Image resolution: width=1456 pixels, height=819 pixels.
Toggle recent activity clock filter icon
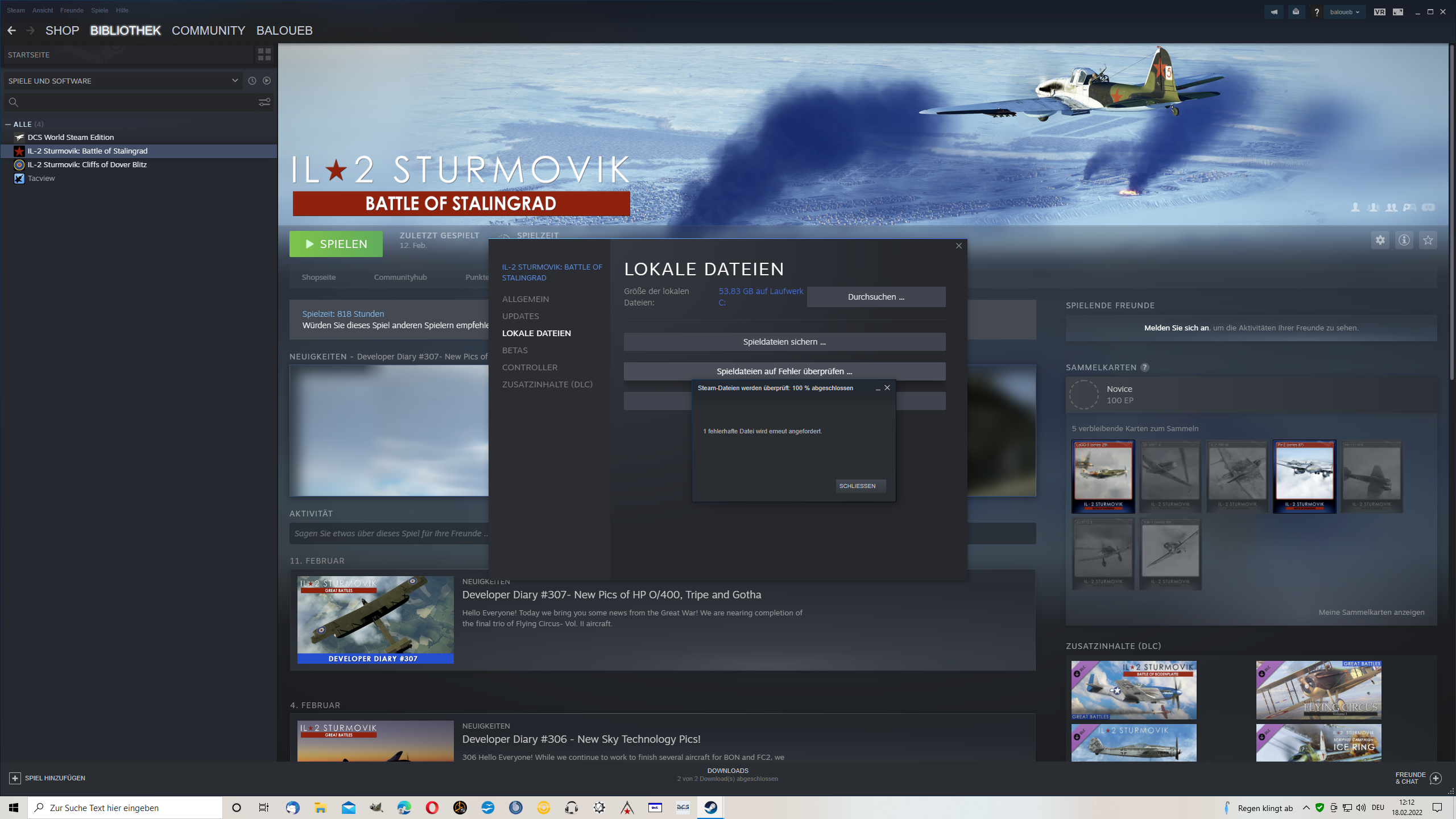coord(252,81)
